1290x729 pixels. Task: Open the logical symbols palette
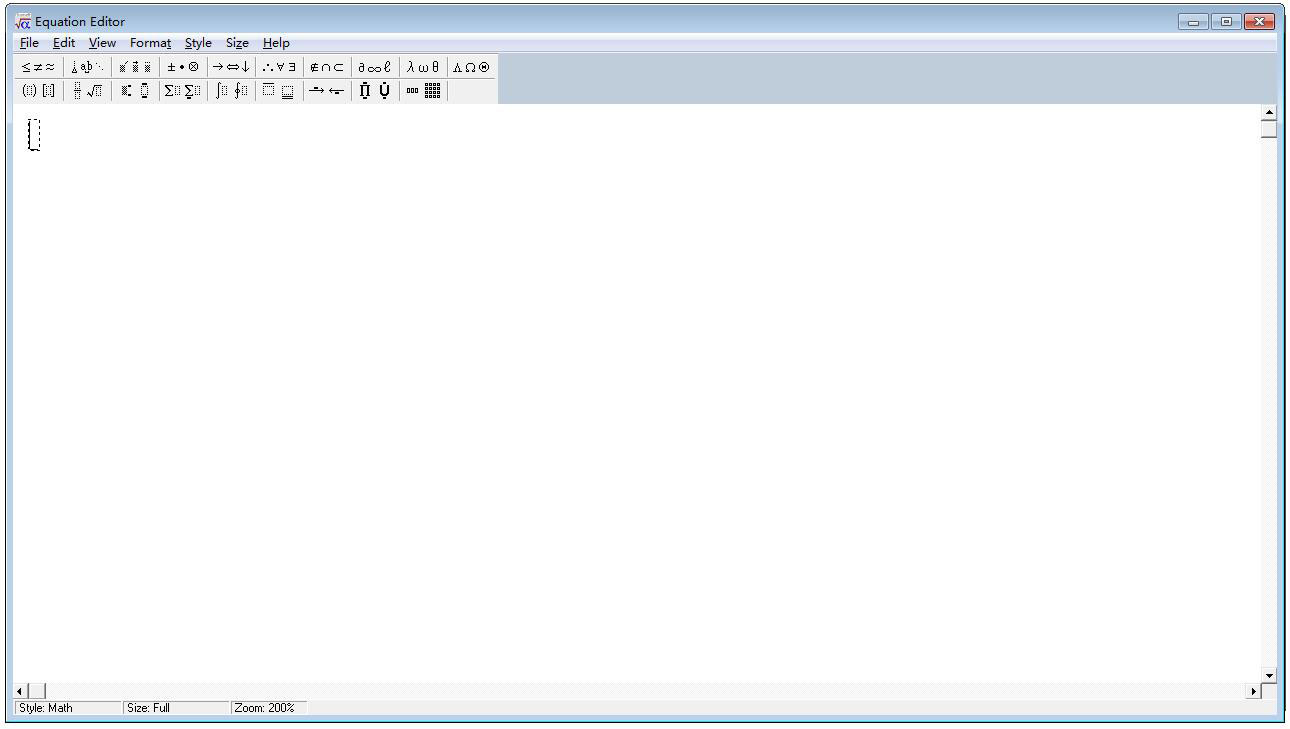(x=278, y=66)
